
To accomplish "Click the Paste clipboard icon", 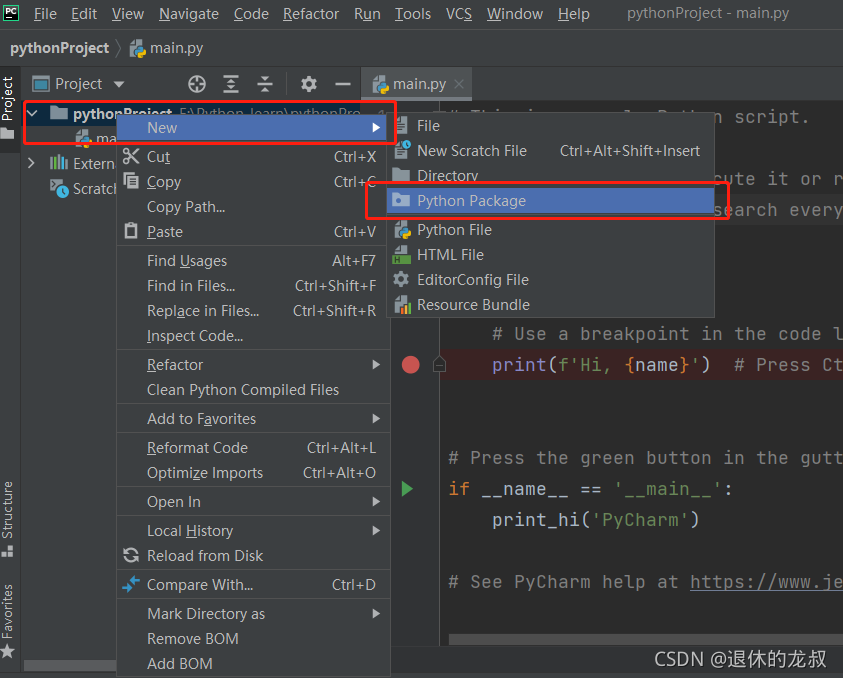I will click(x=131, y=231).
